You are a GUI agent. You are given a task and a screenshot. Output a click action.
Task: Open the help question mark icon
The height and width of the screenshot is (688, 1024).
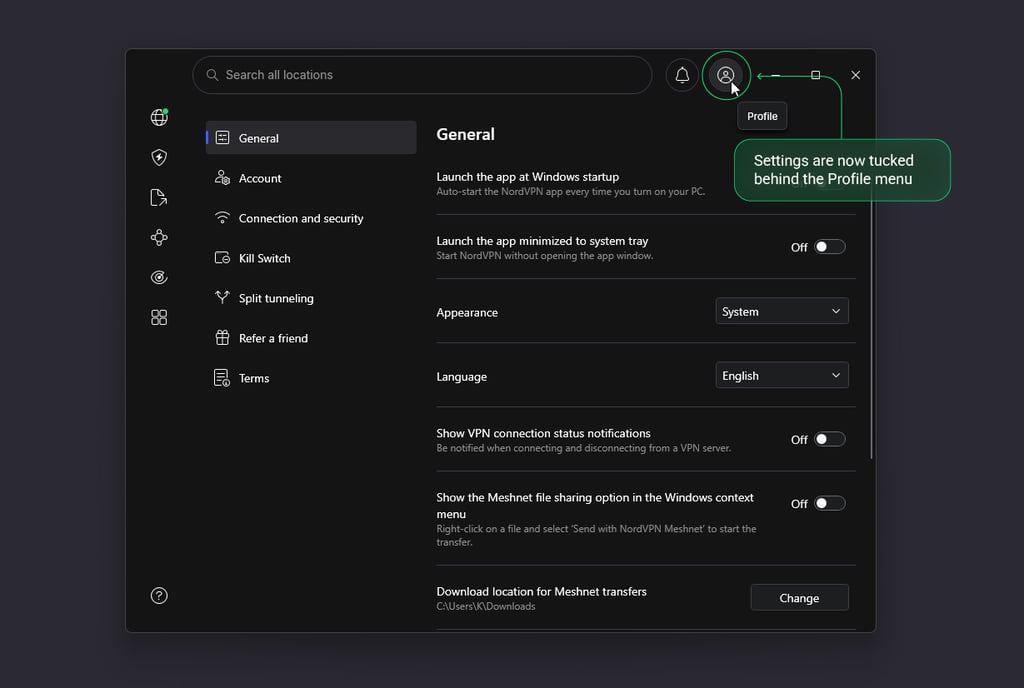click(x=159, y=595)
